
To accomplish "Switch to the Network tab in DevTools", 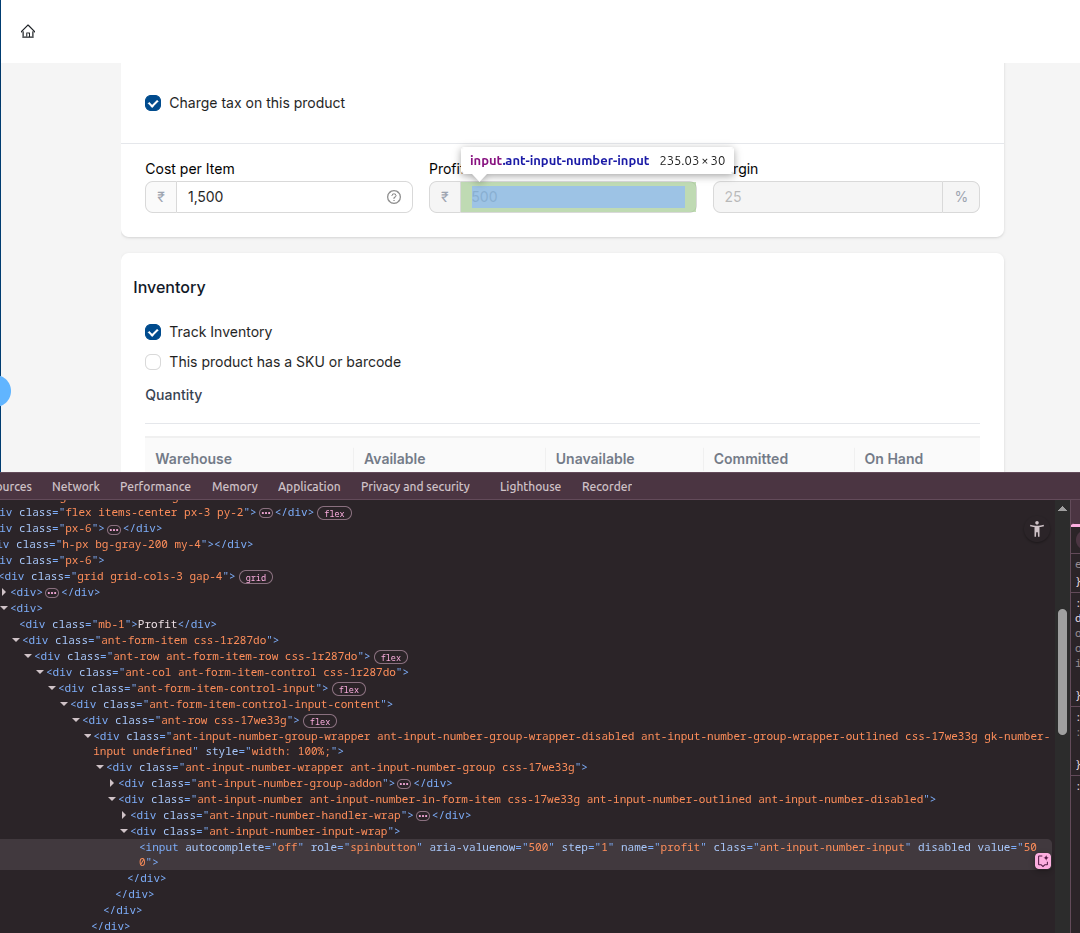I will pos(76,487).
